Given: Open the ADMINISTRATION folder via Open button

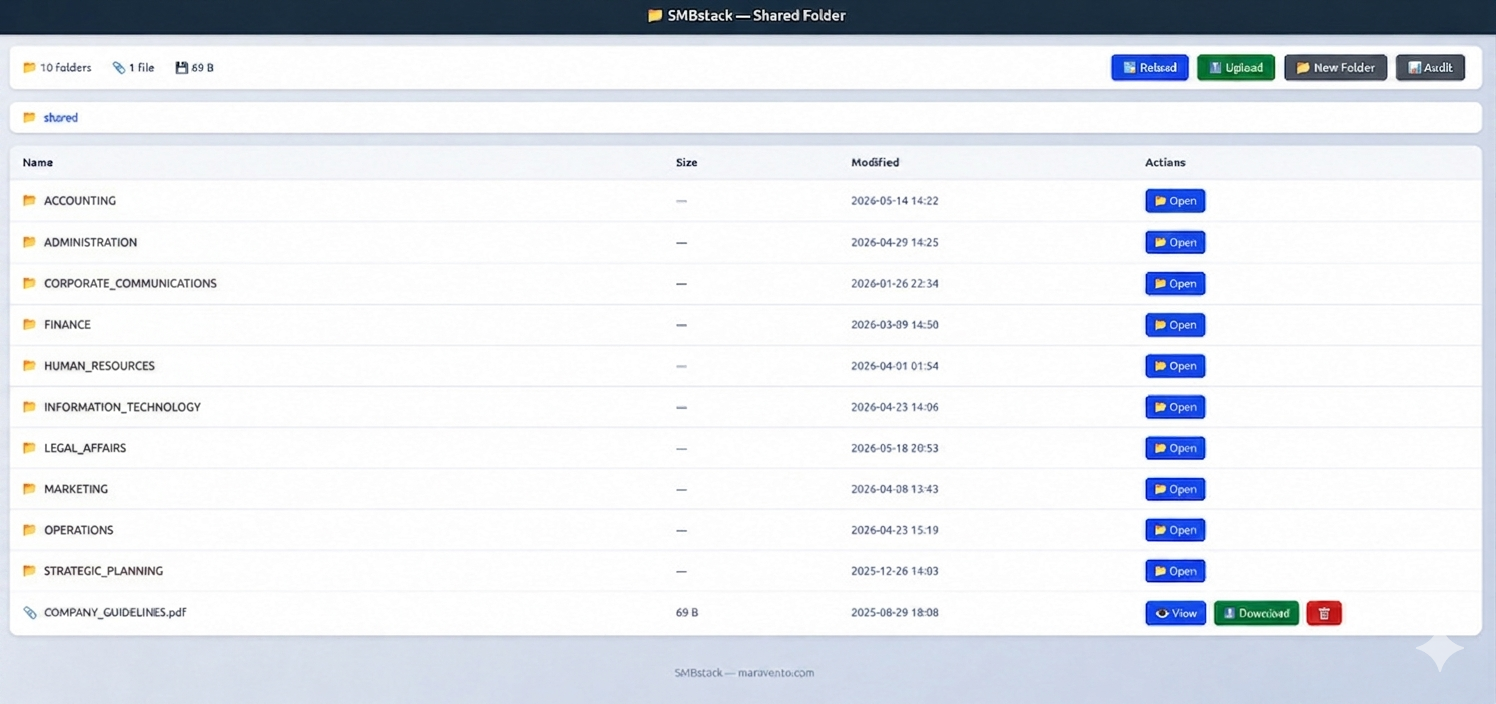Looking at the screenshot, I should (1175, 242).
